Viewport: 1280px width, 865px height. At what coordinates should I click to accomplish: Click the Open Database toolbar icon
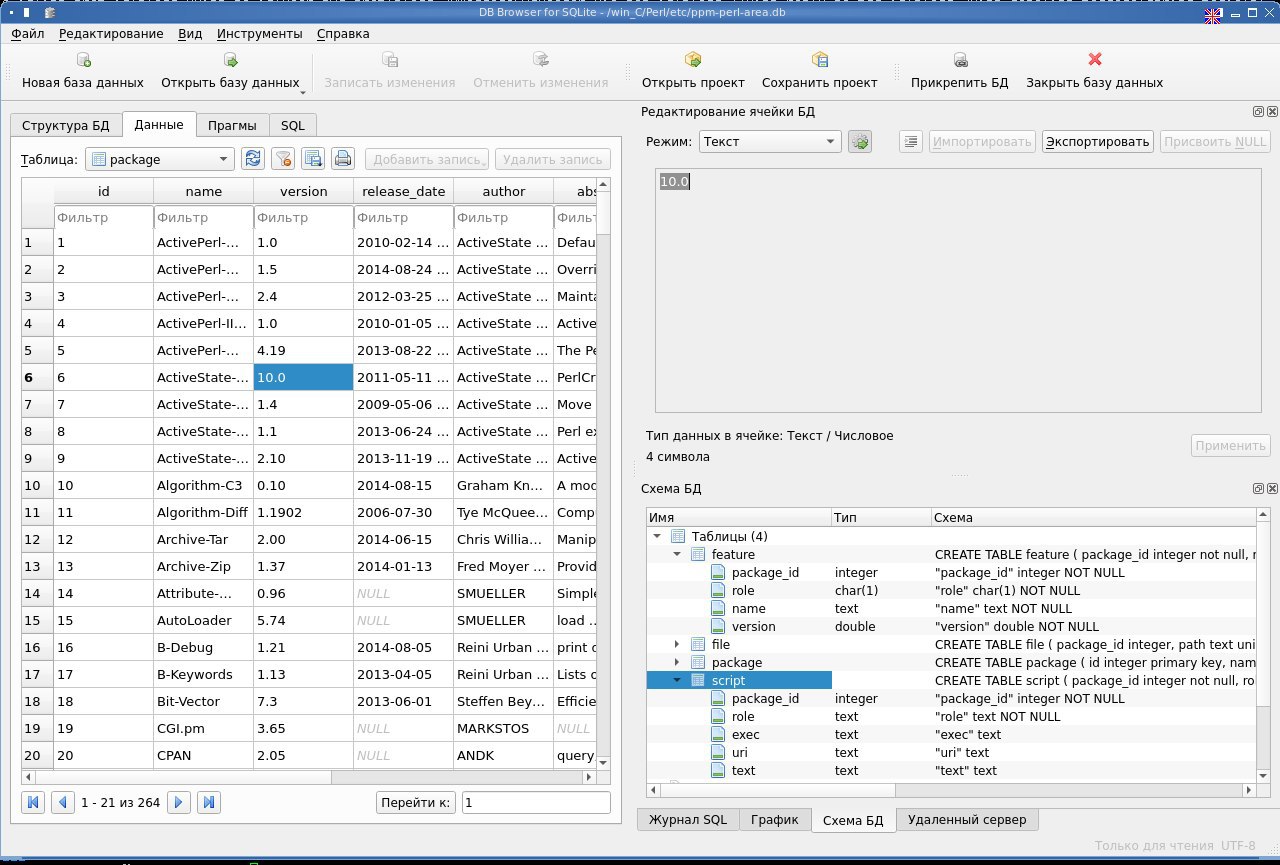[230, 60]
